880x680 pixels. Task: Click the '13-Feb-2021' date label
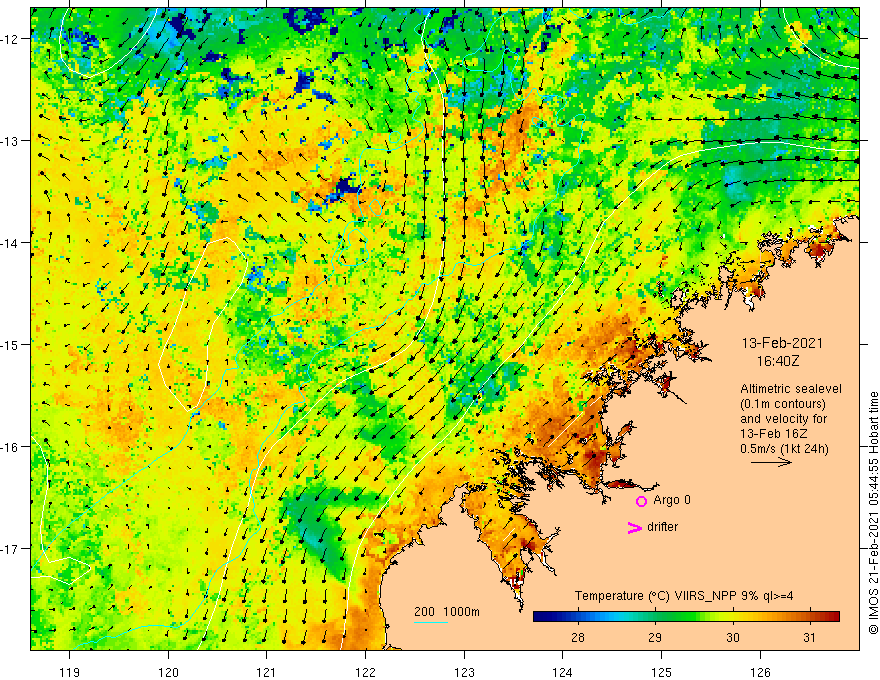pyautogui.click(x=782, y=343)
